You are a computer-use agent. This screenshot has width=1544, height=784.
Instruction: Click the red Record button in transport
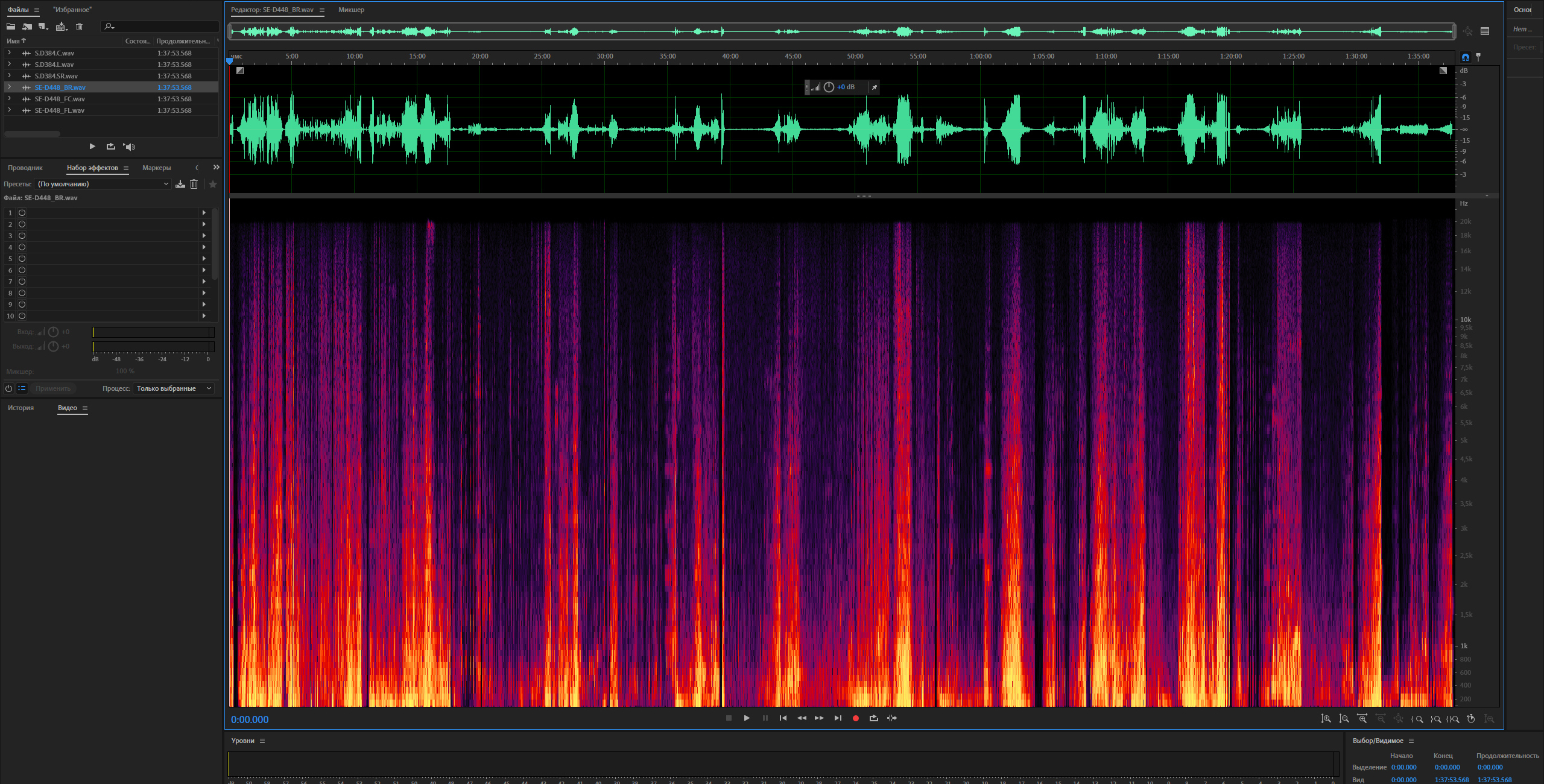coord(855,718)
